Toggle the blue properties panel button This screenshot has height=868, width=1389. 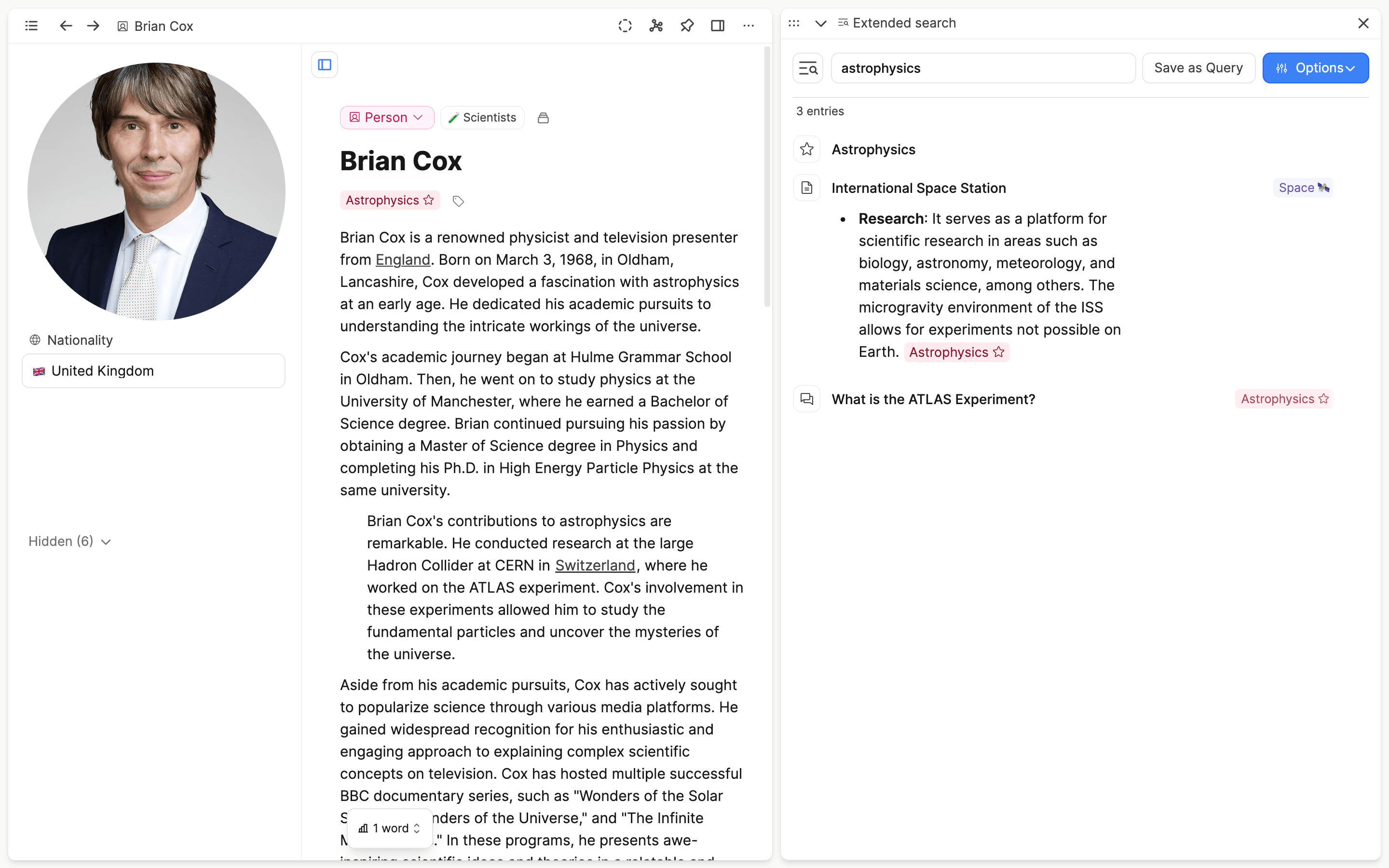pos(324,65)
